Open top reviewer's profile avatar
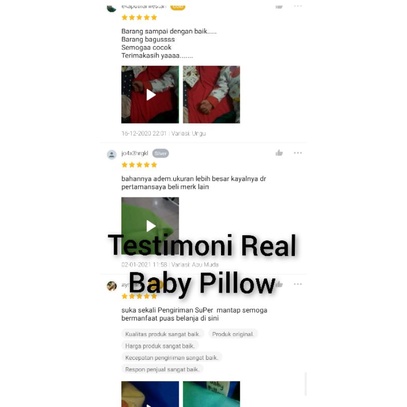Image resolution: width=407 pixels, height=407 pixels. tap(111, 8)
